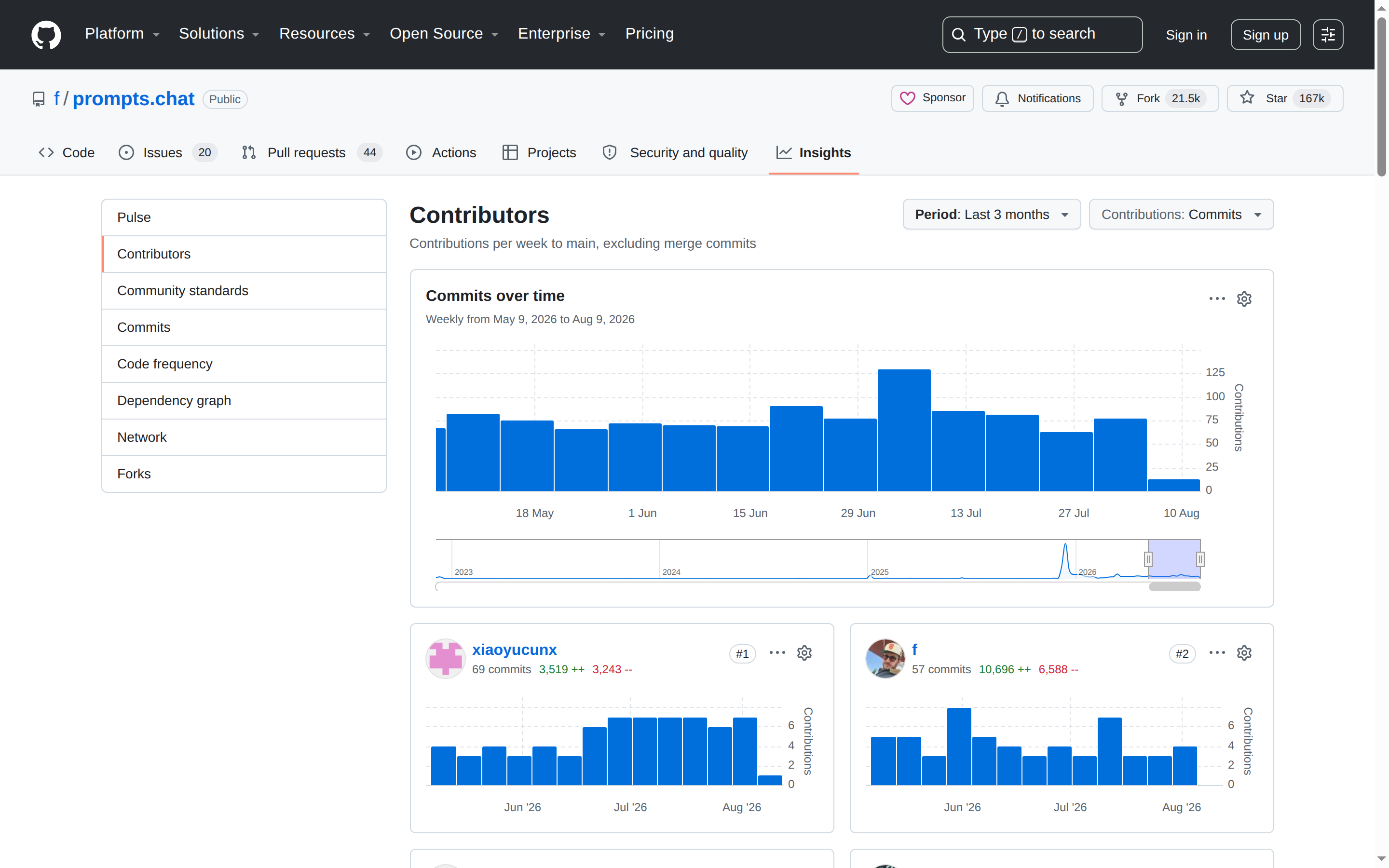Screen dimensions: 1389x868
Task: Open the gear settings on contributor f card
Action: tap(1244, 653)
